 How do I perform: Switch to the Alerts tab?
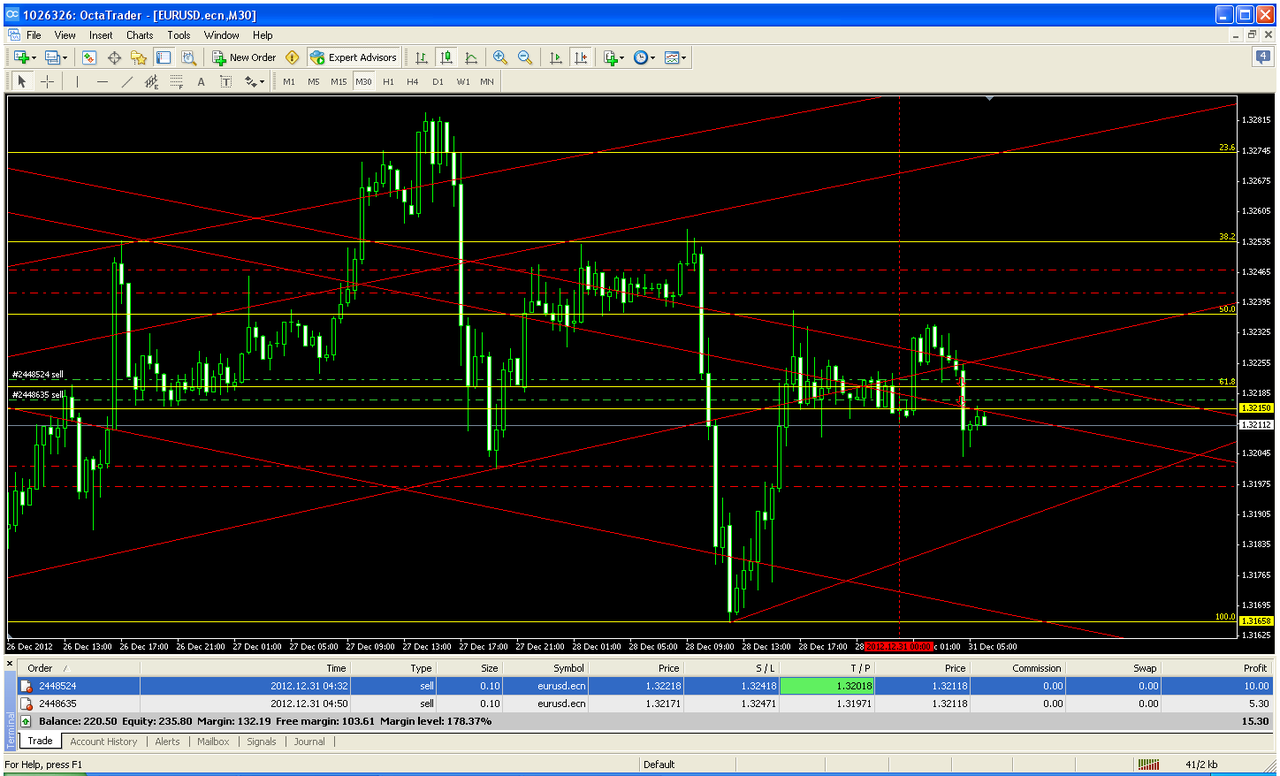[x=167, y=742]
